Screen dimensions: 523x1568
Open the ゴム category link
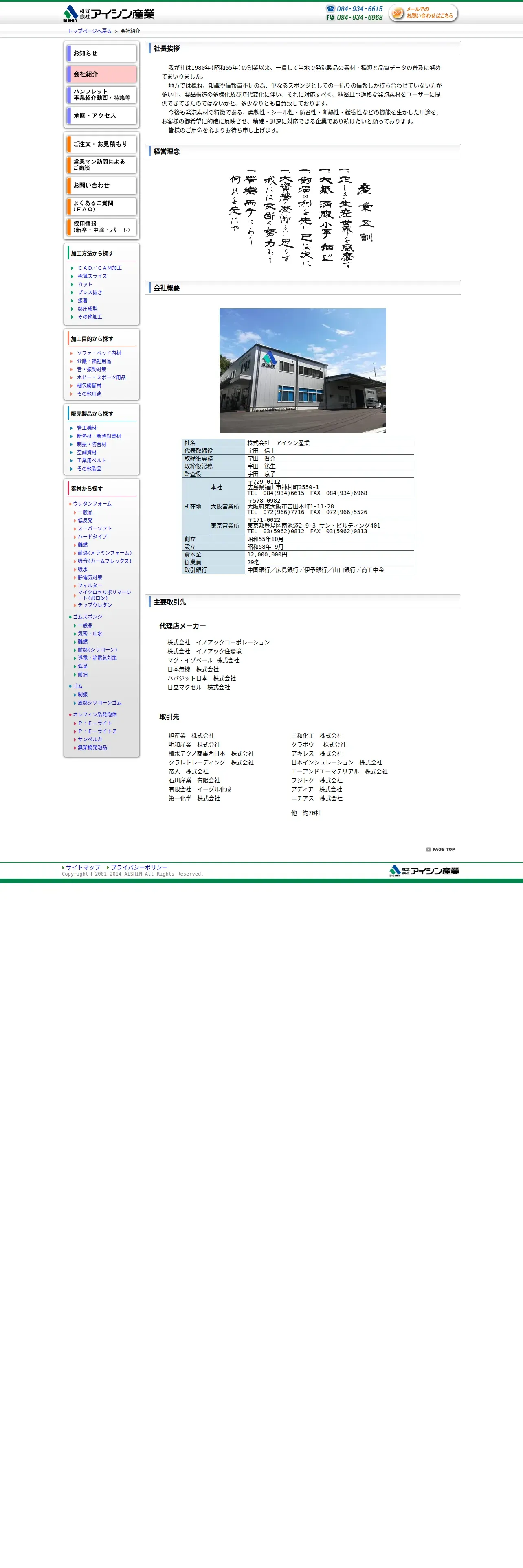coord(77,687)
